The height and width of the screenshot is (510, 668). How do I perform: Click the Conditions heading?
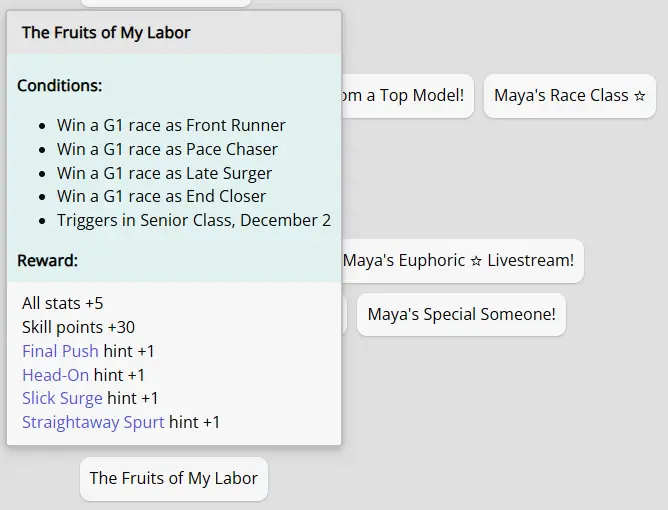[60, 86]
